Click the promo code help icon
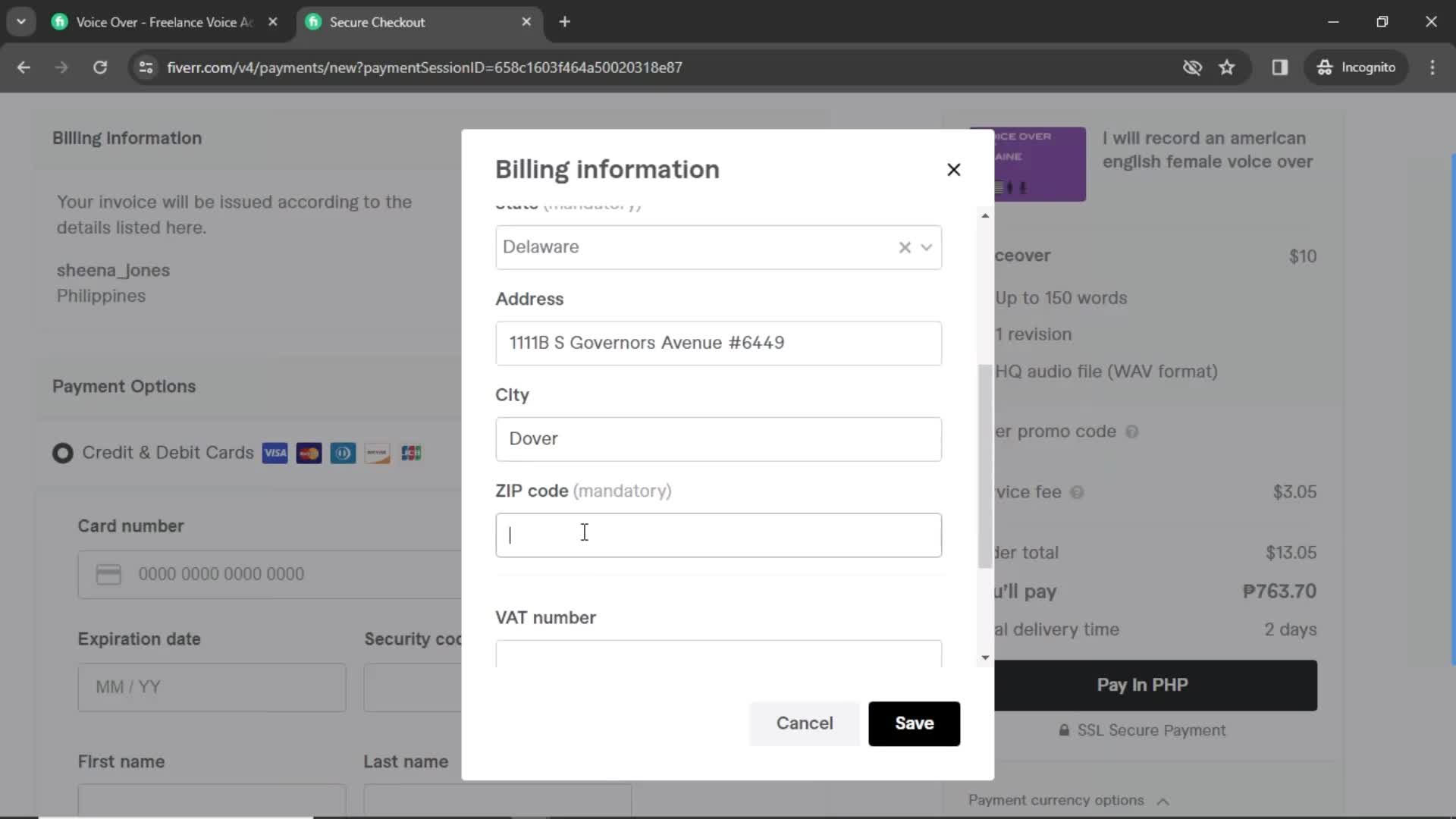The width and height of the screenshot is (1456, 819). (x=1131, y=432)
